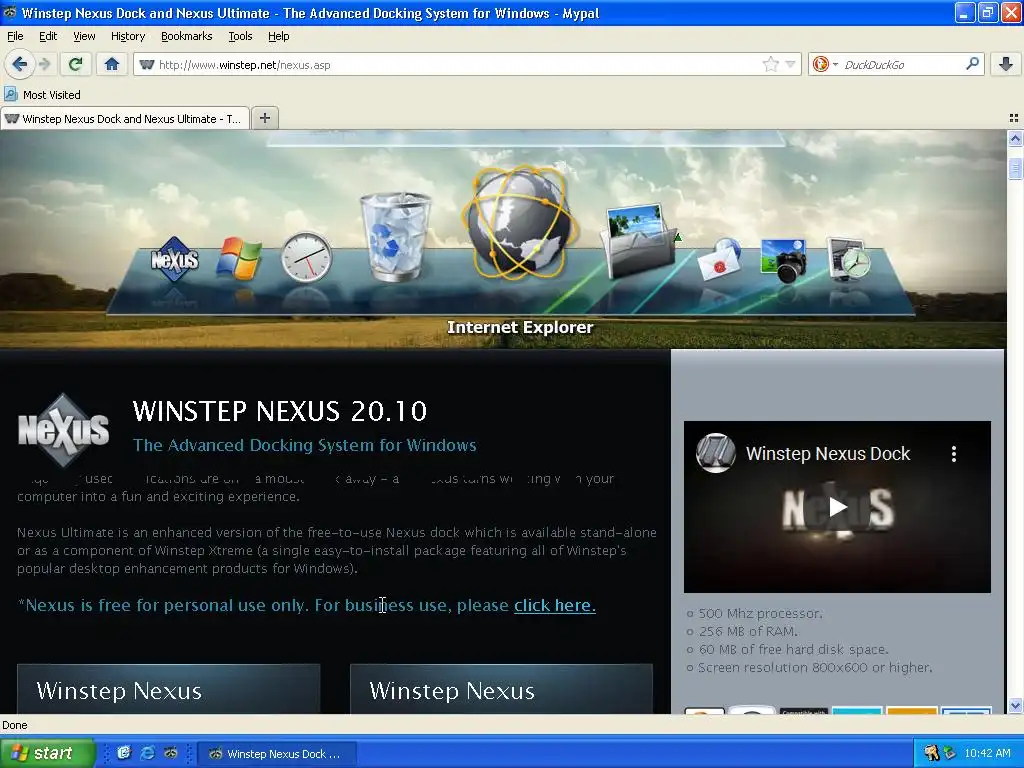The image size is (1024, 768).
Task: Launch Internet Explorer from quick launch
Action: click(x=148, y=753)
